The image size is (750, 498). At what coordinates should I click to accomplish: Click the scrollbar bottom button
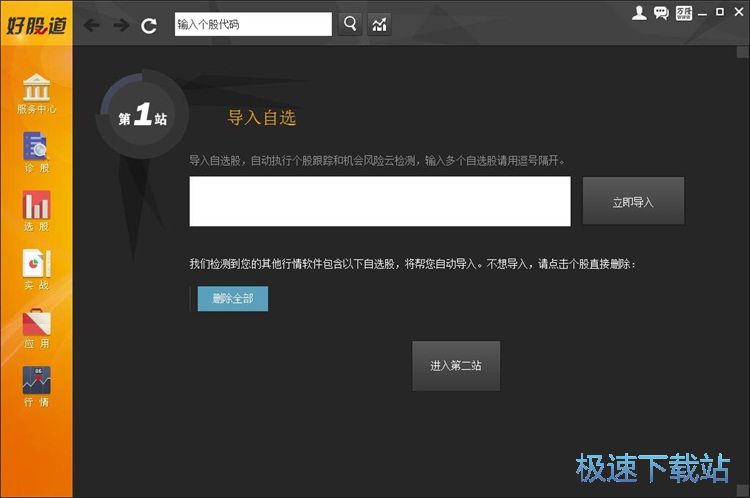click(x=743, y=491)
